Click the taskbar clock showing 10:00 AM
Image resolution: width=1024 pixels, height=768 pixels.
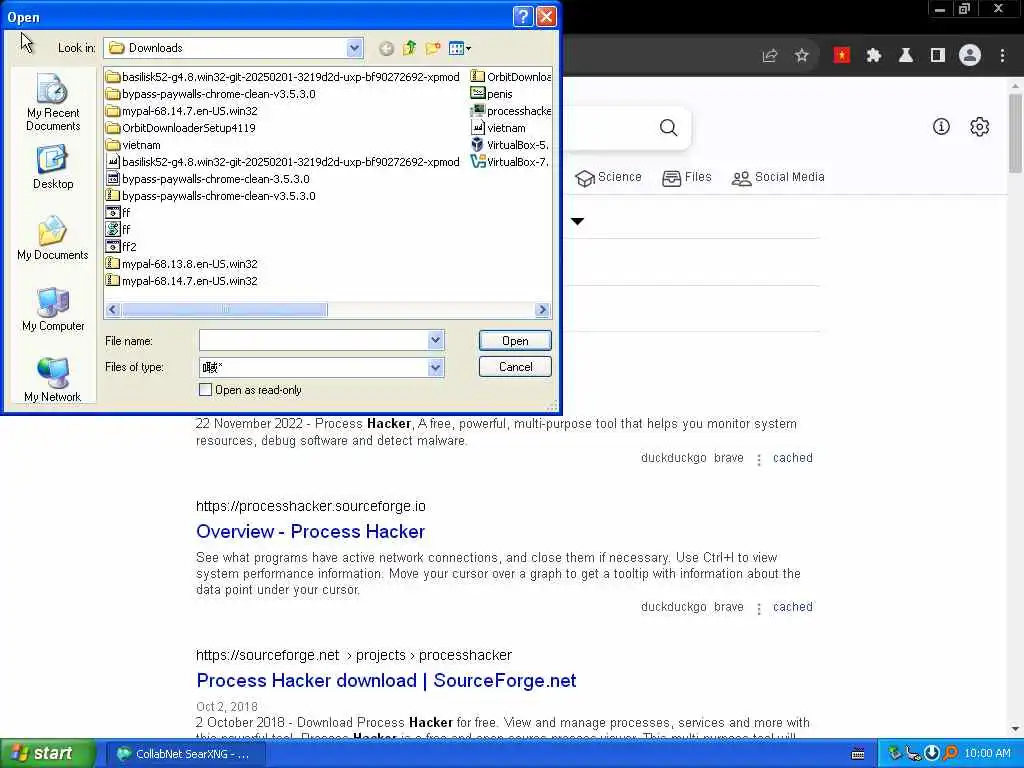(987, 754)
